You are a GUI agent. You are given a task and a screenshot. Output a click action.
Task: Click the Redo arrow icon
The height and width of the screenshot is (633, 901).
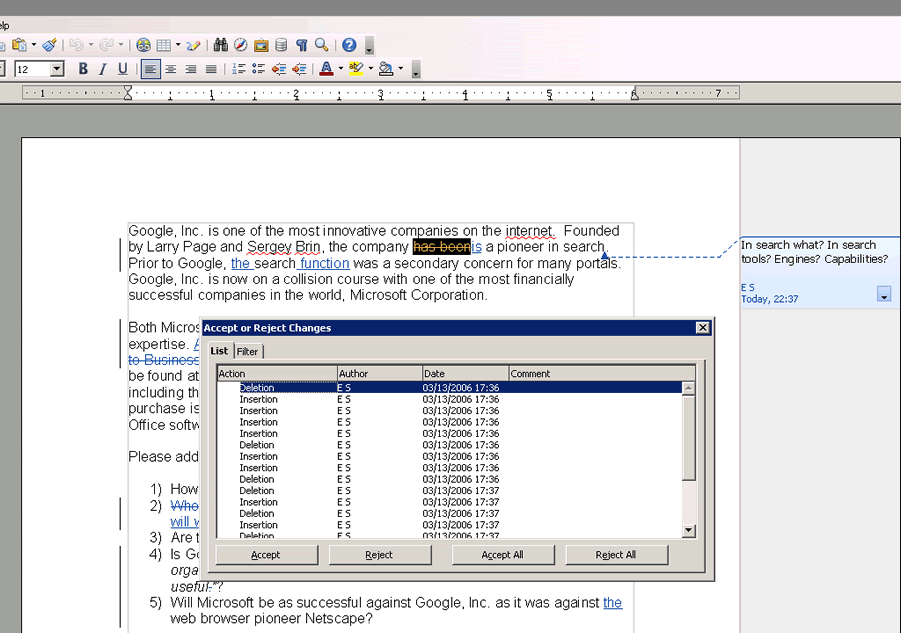106,45
